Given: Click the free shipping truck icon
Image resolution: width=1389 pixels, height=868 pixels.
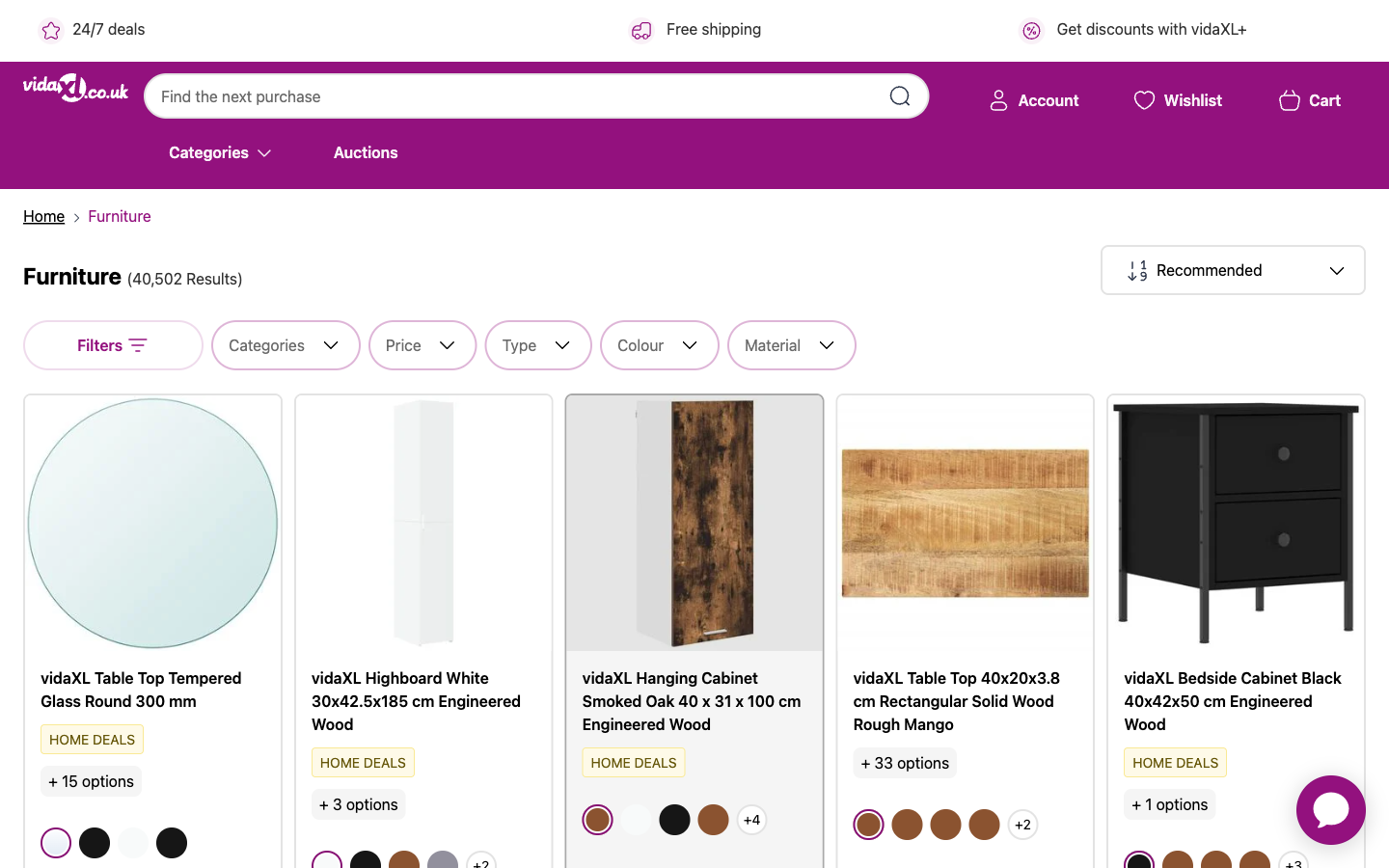Looking at the screenshot, I should tap(641, 31).
